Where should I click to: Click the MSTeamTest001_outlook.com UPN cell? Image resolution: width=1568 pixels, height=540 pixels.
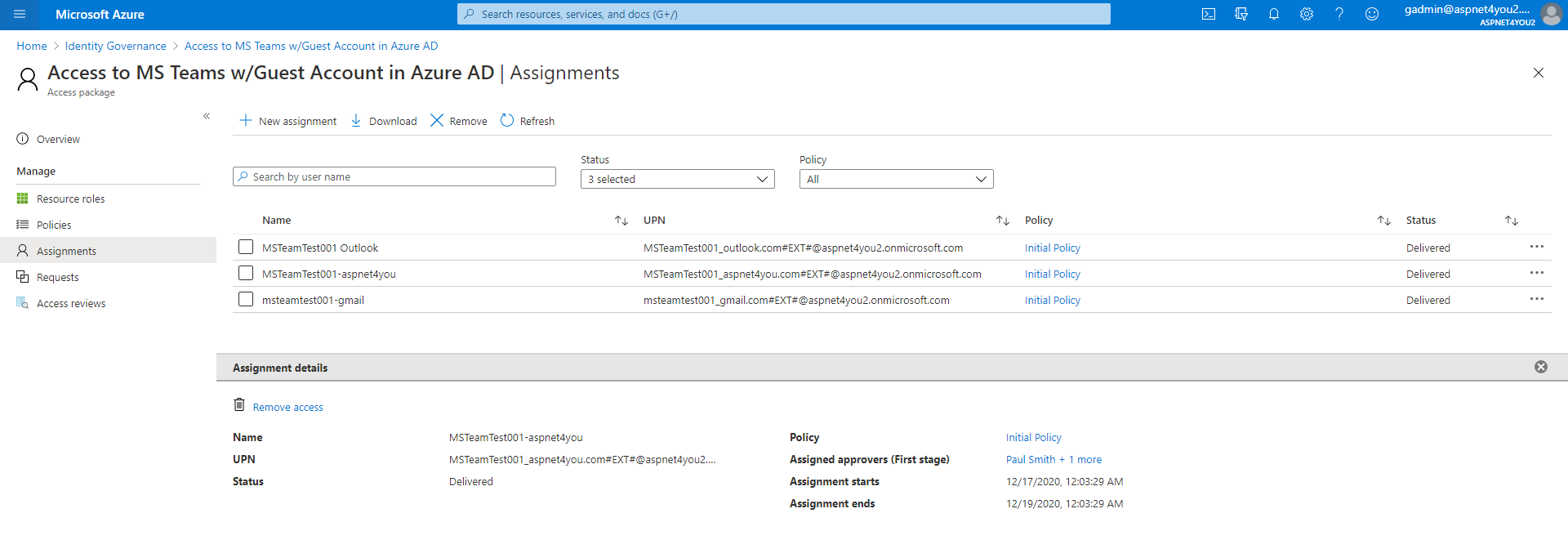(803, 248)
